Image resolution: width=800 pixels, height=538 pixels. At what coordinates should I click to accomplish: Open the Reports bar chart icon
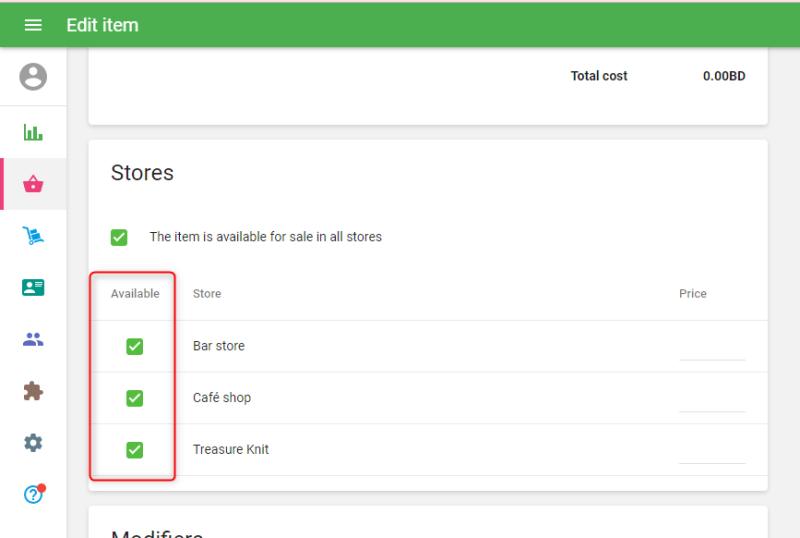[33, 132]
